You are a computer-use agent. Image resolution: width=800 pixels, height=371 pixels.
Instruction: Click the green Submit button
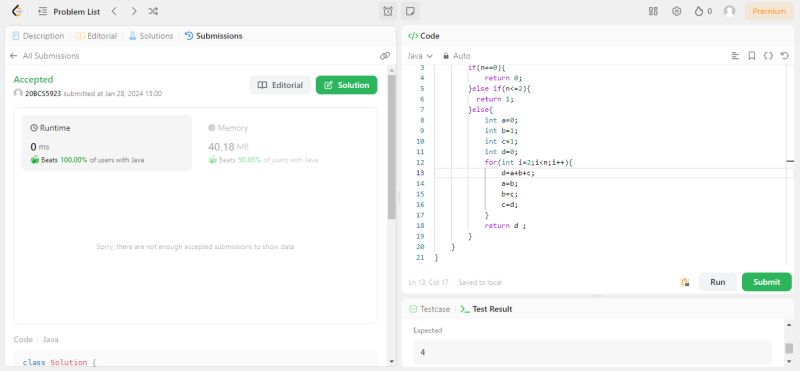[x=766, y=282]
